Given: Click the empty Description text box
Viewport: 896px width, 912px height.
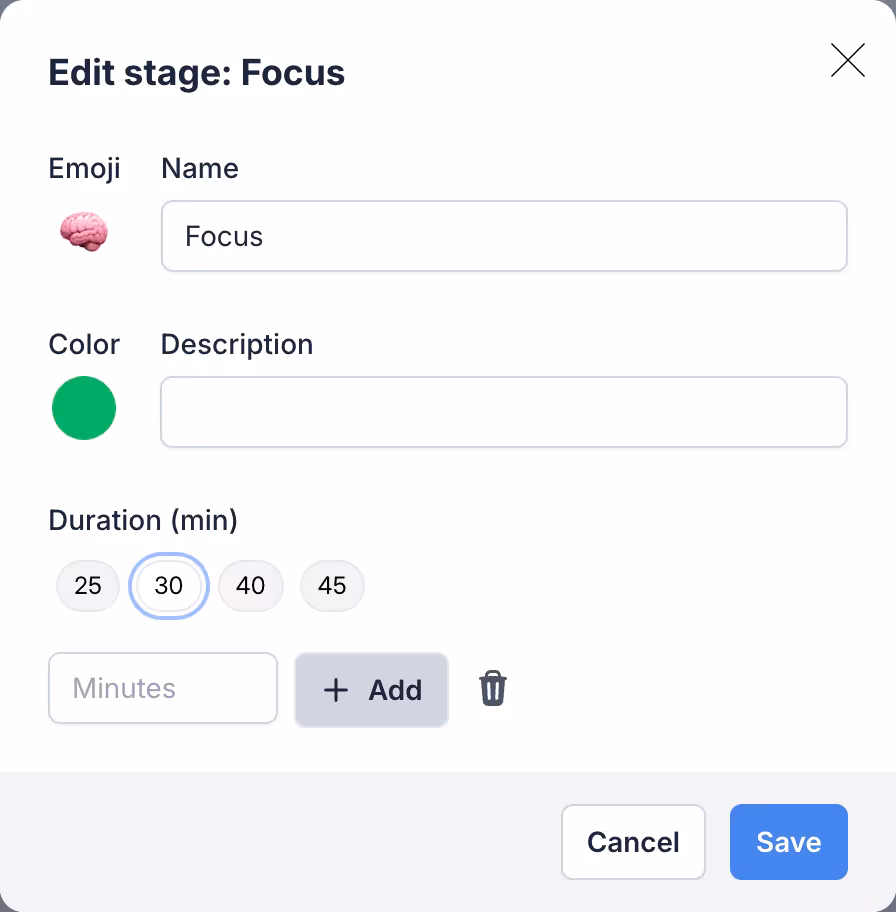Looking at the screenshot, I should [504, 412].
